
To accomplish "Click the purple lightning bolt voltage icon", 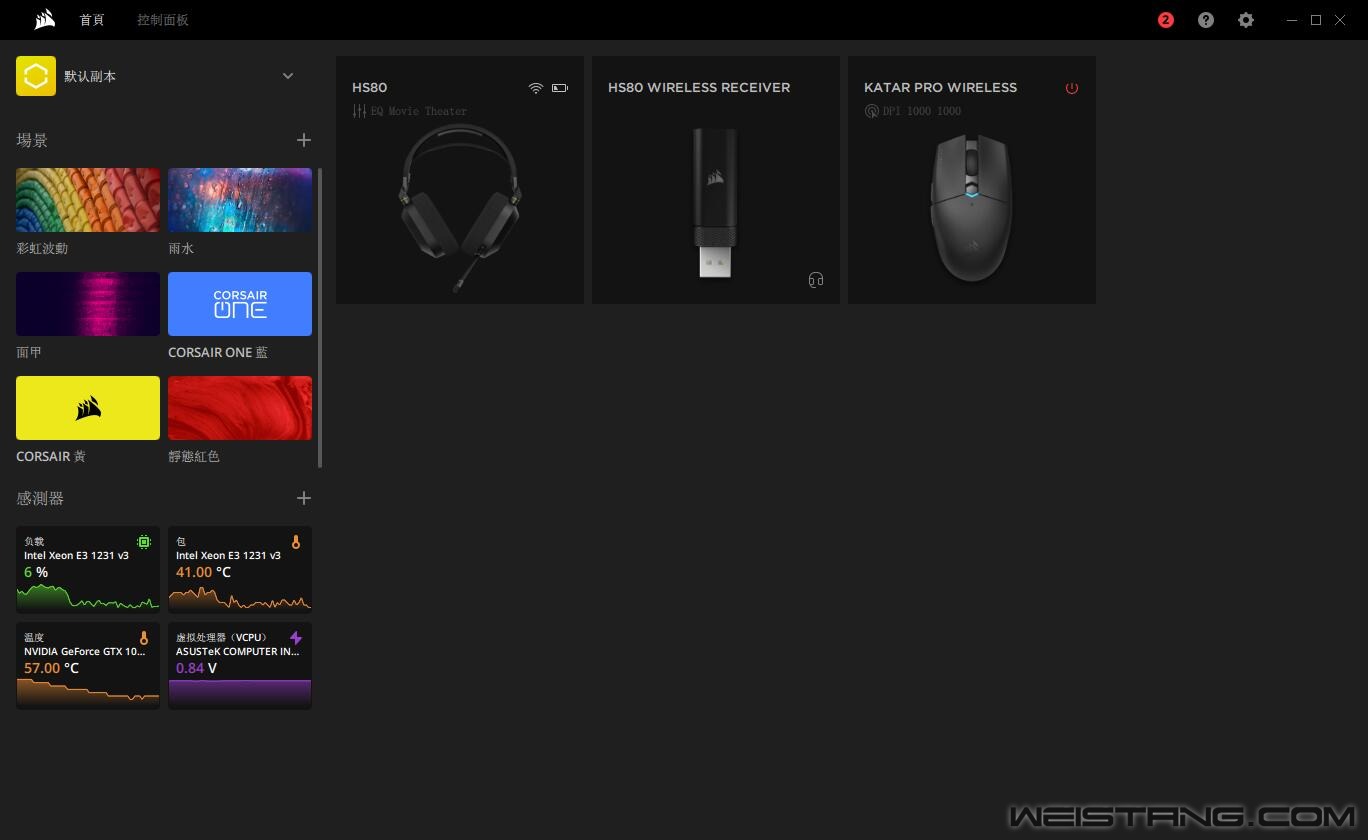I will (296, 638).
